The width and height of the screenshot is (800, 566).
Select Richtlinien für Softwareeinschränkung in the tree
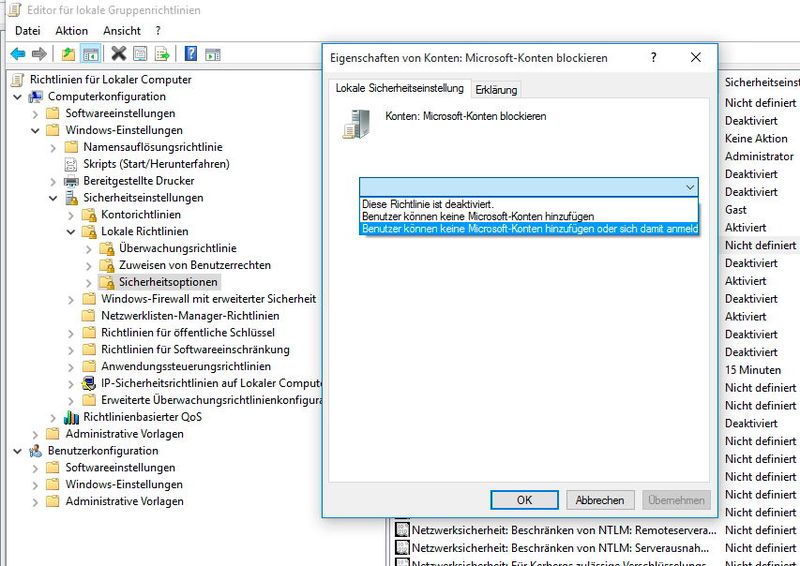coord(195,350)
